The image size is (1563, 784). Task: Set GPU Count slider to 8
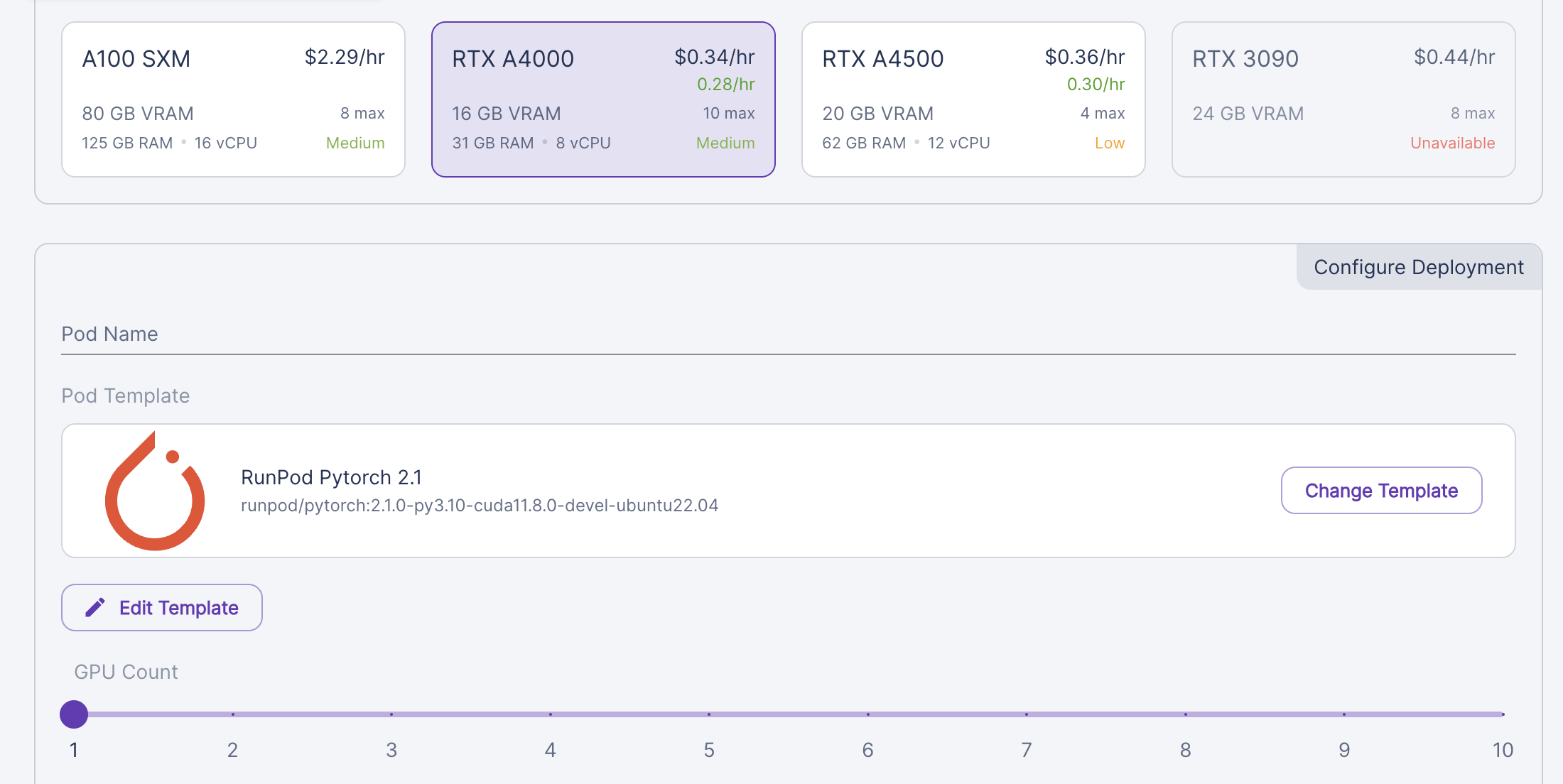coord(1185,714)
